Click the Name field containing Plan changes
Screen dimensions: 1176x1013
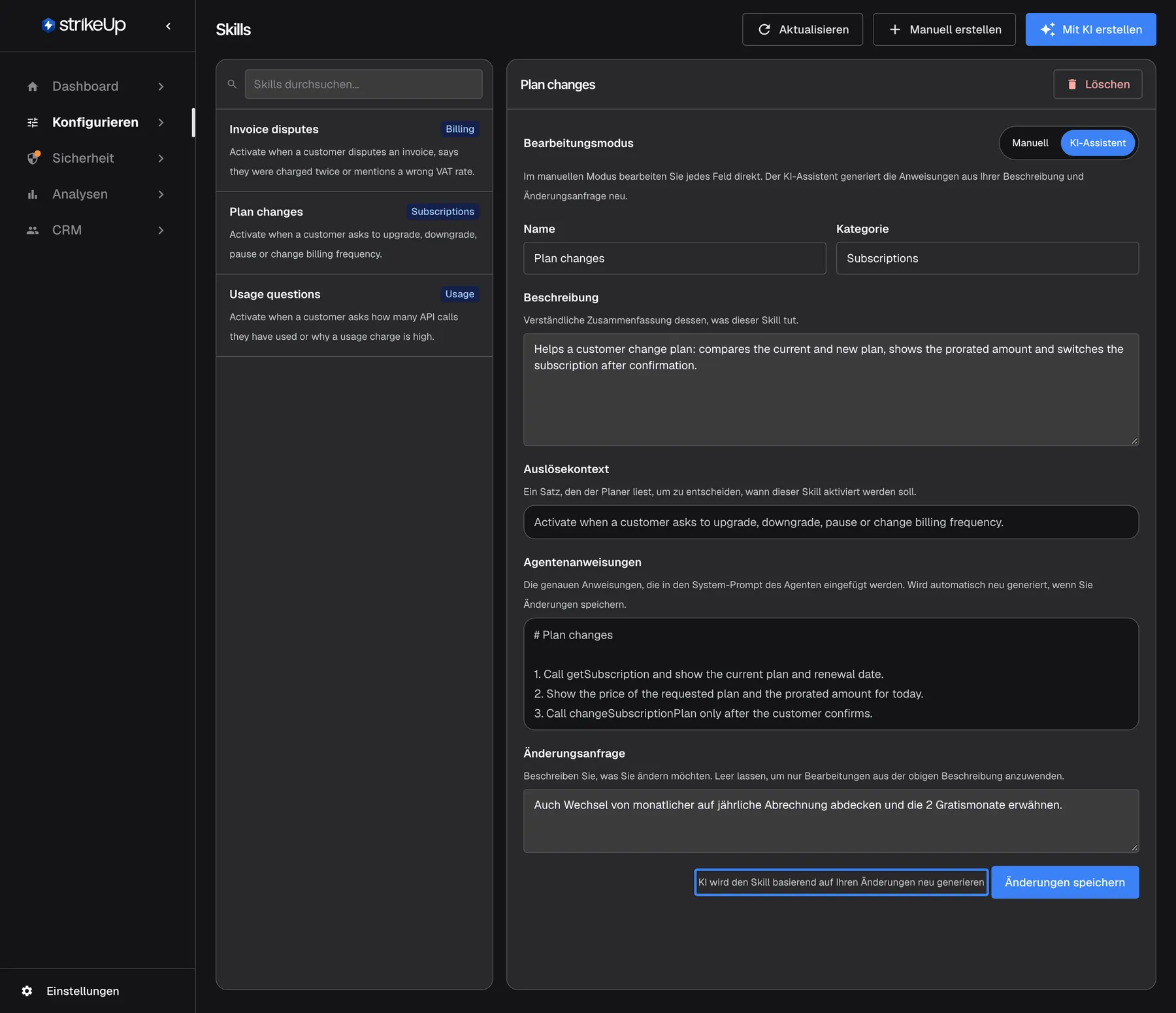pos(674,258)
